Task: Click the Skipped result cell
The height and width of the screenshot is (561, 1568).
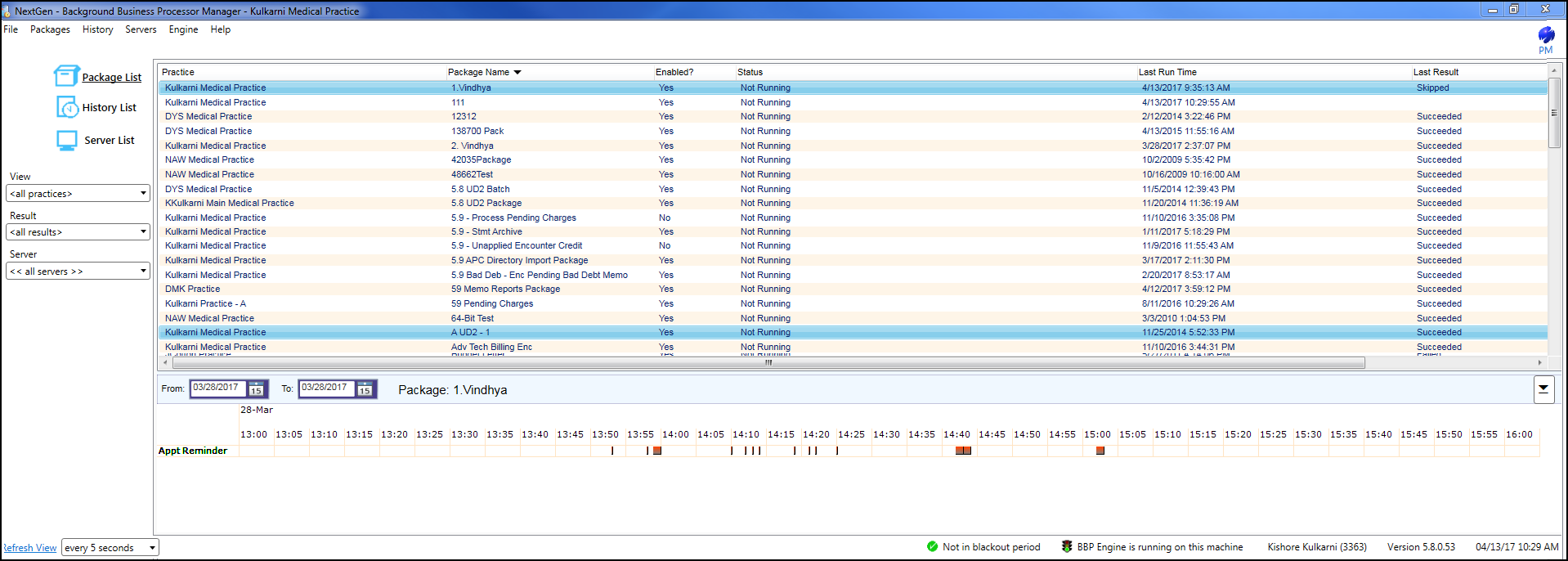Action: pyautogui.click(x=1432, y=88)
